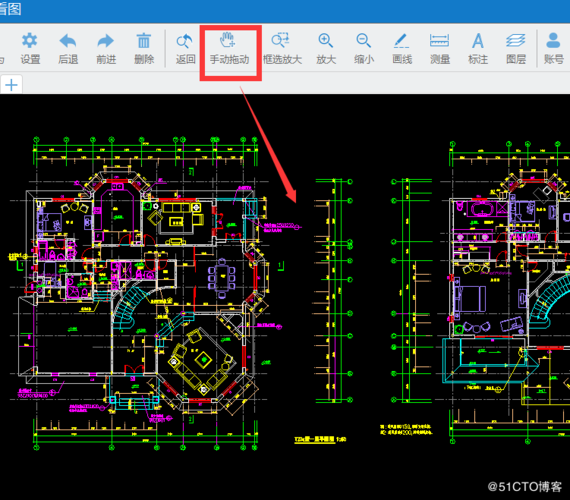The height and width of the screenshot is (500, 570).
Task: Click the first floor plan title text
Action: [x=320, y=439]
